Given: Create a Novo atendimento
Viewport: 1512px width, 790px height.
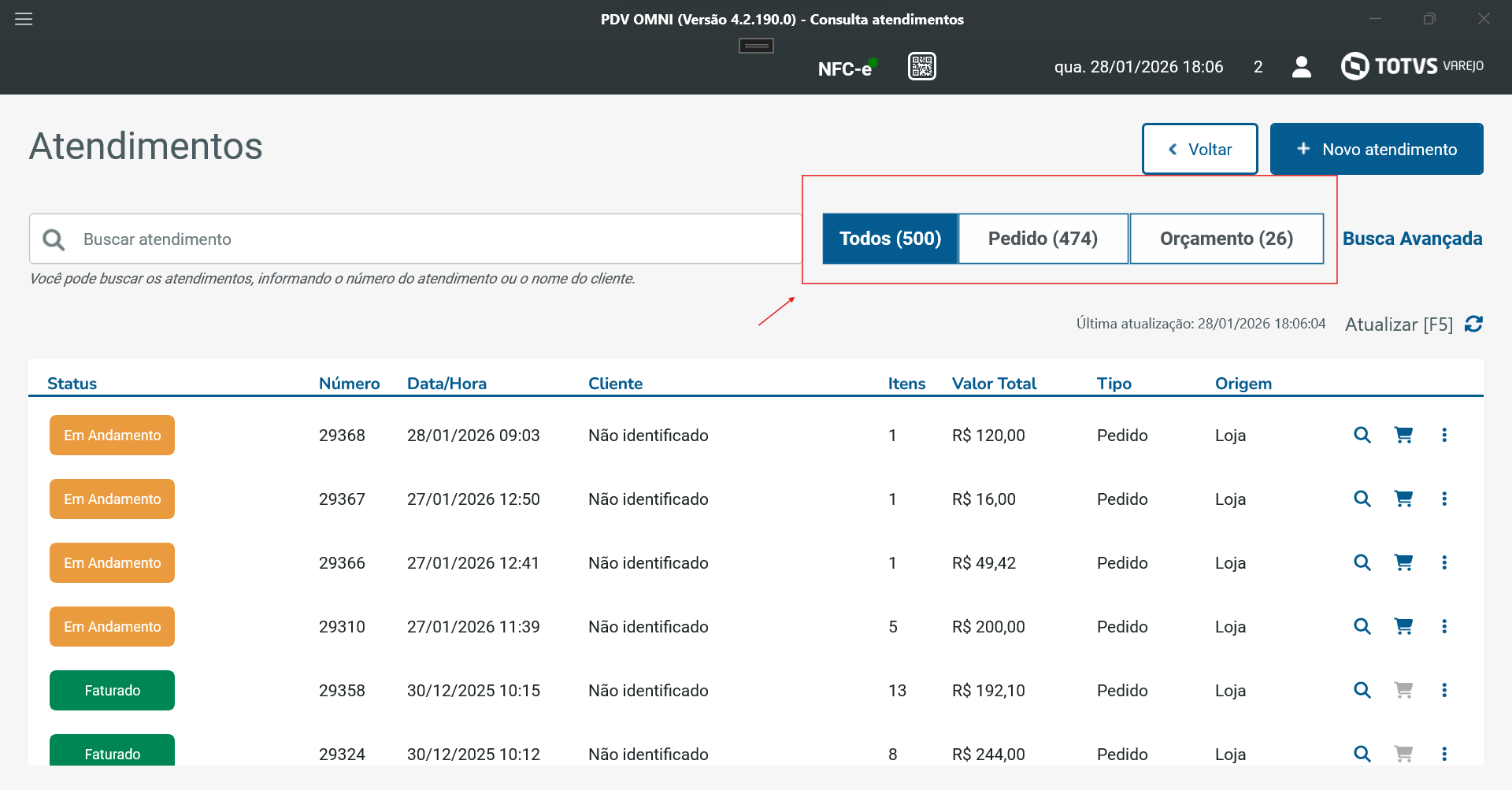Looking at the screenshot, I should coord(1377,149).
